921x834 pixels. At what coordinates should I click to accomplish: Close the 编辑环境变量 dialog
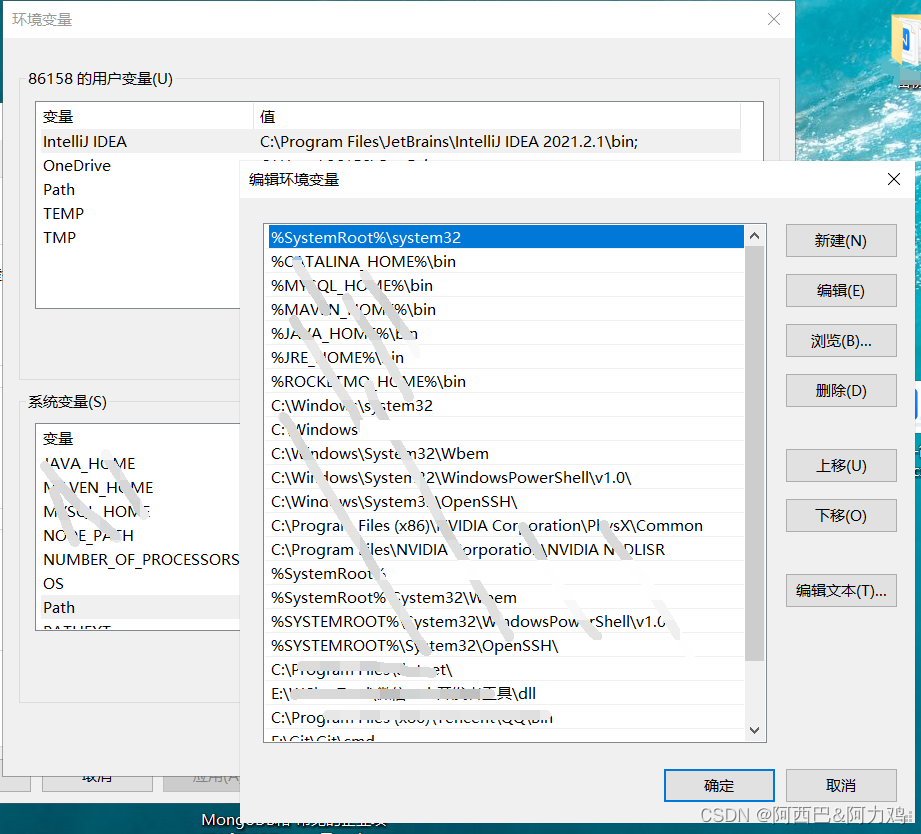tap(893, 179)
